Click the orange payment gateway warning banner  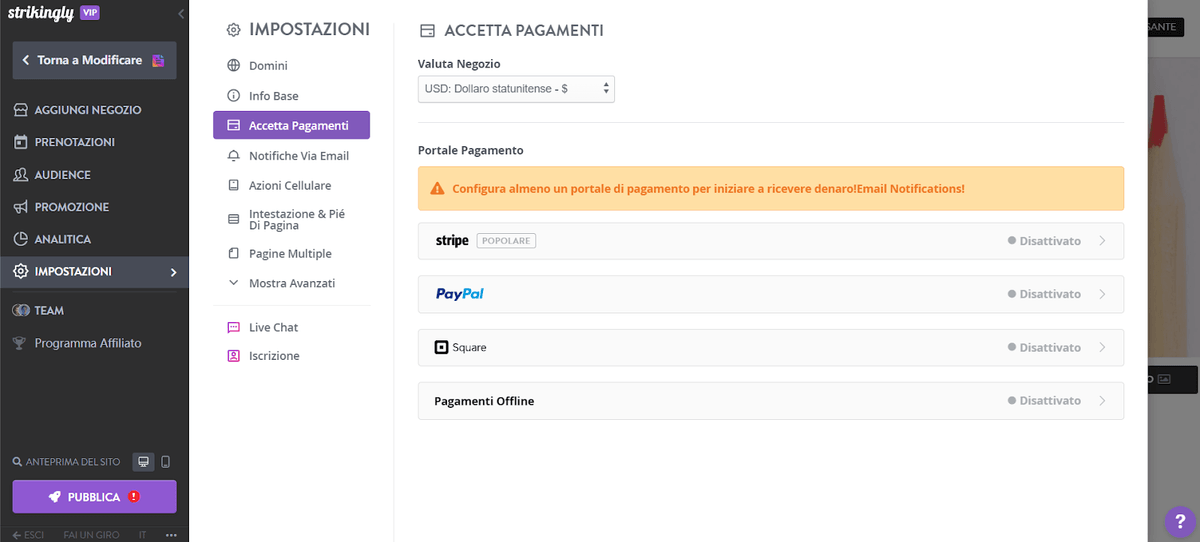(771, 188)
